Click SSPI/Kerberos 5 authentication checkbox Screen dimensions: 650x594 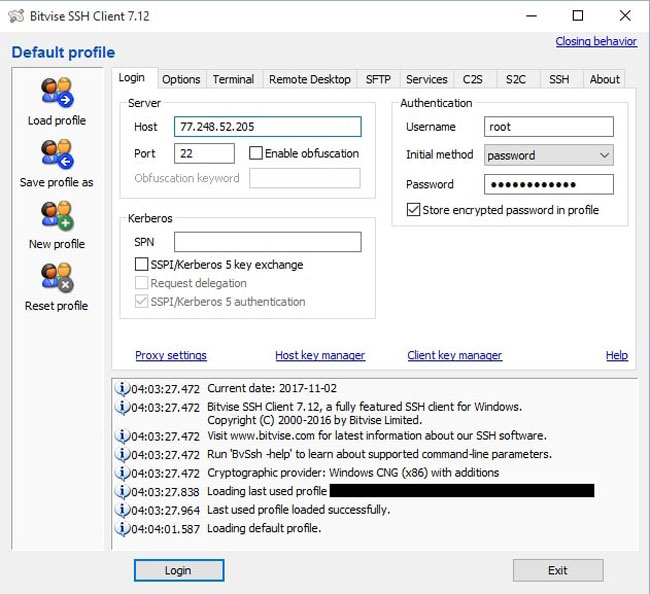click(x=141, y=301)
